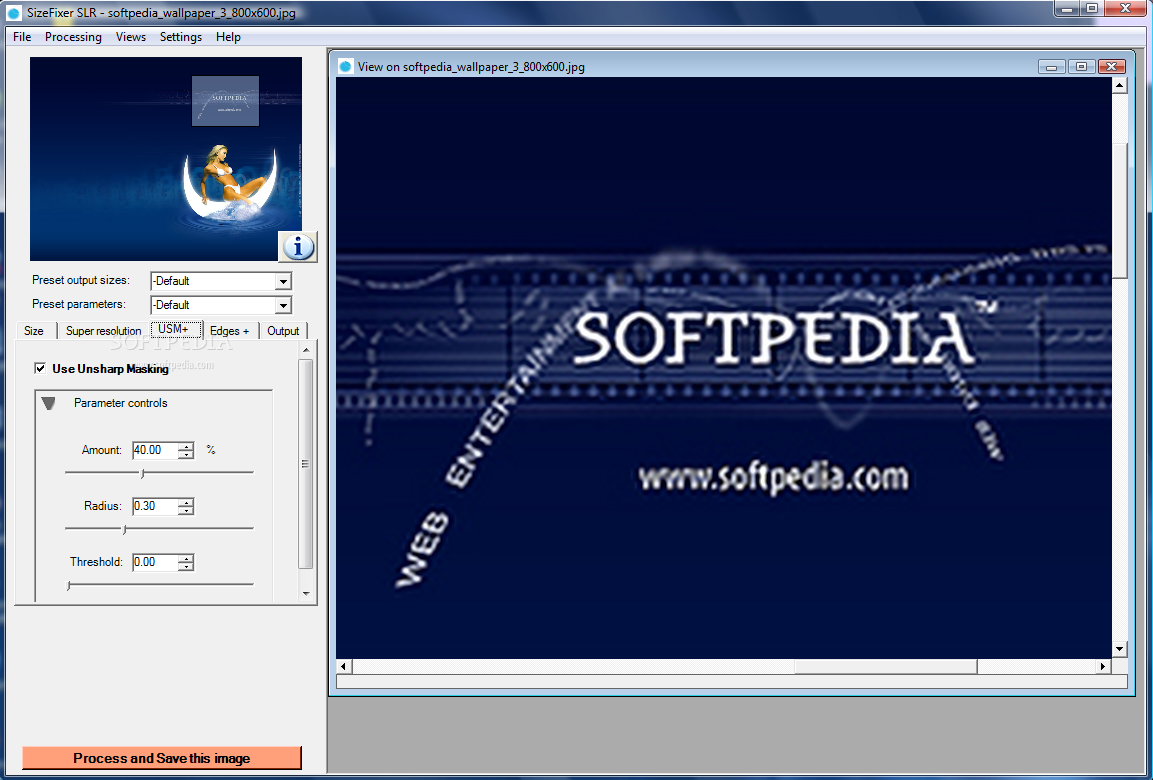The width and height of the screenshot is (1153, 780).
Task: Toggle Use Unsharp Masking checkbox
Action: (40, 368)
